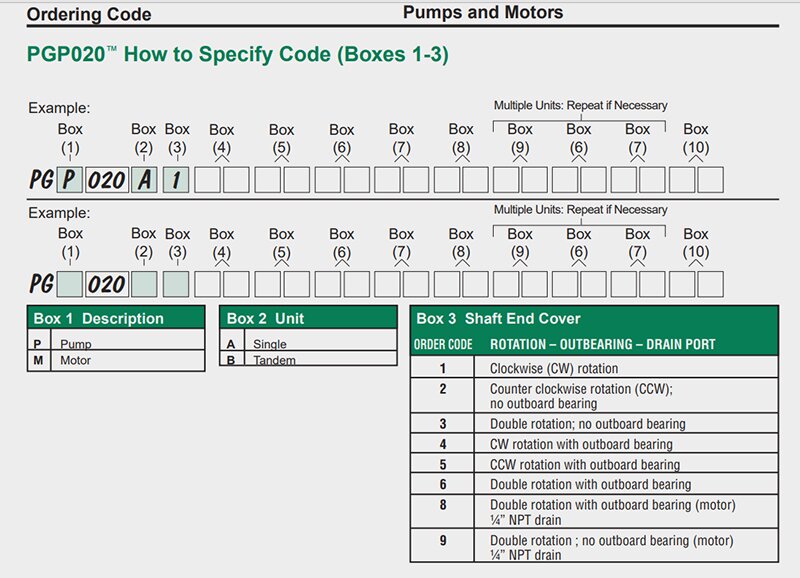Click the 'Box (1)' label in first example
This screenshot has width=800, height=578.
(x=70, y=138)
